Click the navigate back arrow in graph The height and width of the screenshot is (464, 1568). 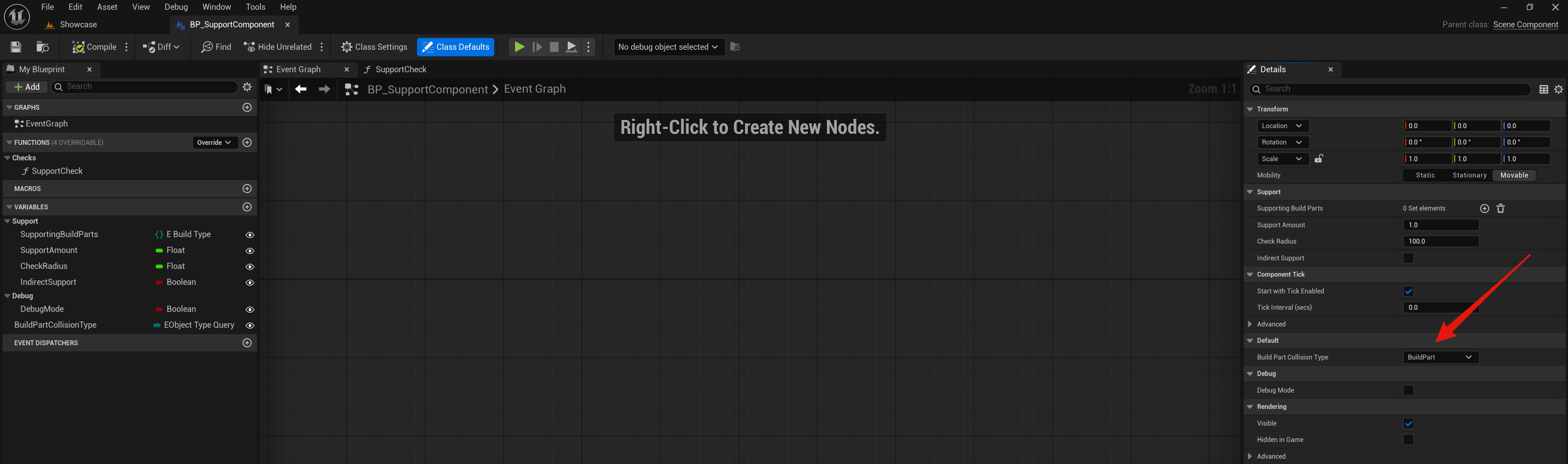pos(301,89)
